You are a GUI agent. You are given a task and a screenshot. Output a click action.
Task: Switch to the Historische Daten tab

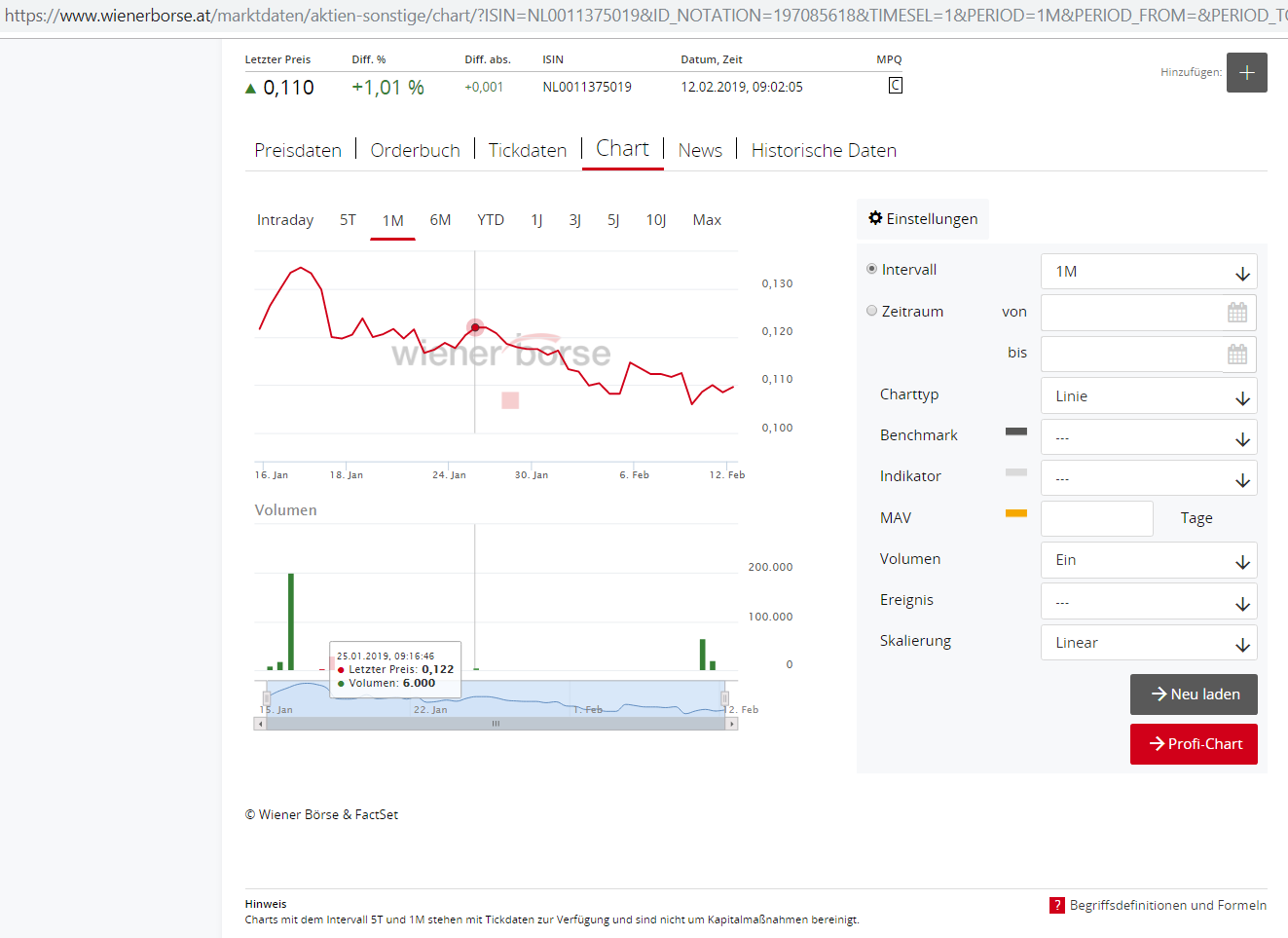point(823,150)
